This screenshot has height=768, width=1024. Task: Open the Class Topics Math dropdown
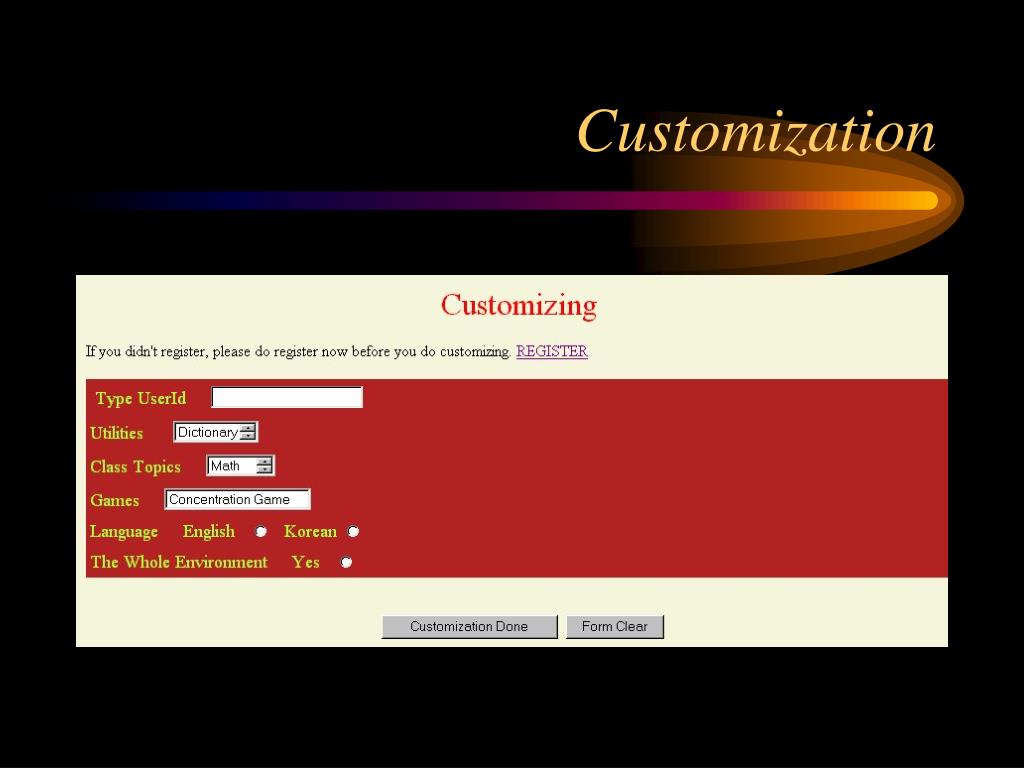point(240,466)
